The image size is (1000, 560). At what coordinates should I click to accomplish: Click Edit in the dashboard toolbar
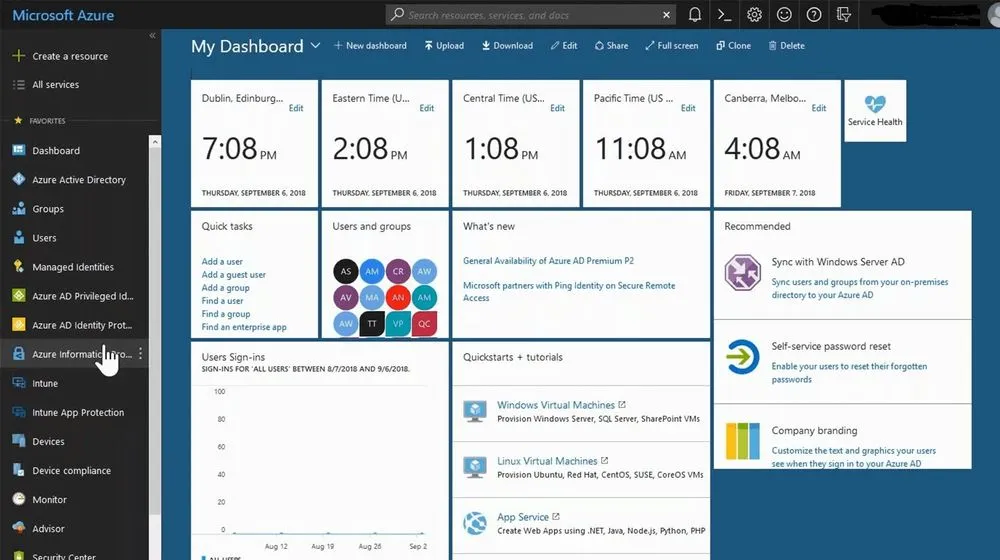(x=564, y=46)
